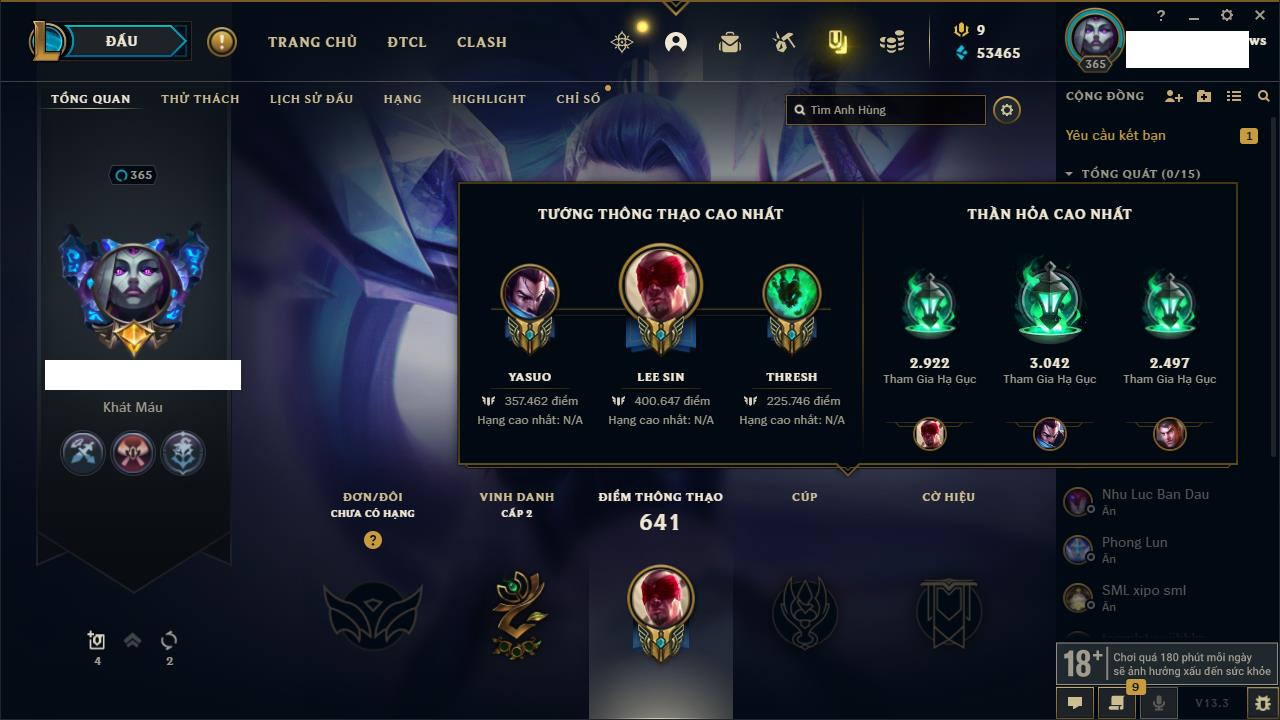
Task: Click the Tìm Anh Hùng search field
Action: point(886,110)
